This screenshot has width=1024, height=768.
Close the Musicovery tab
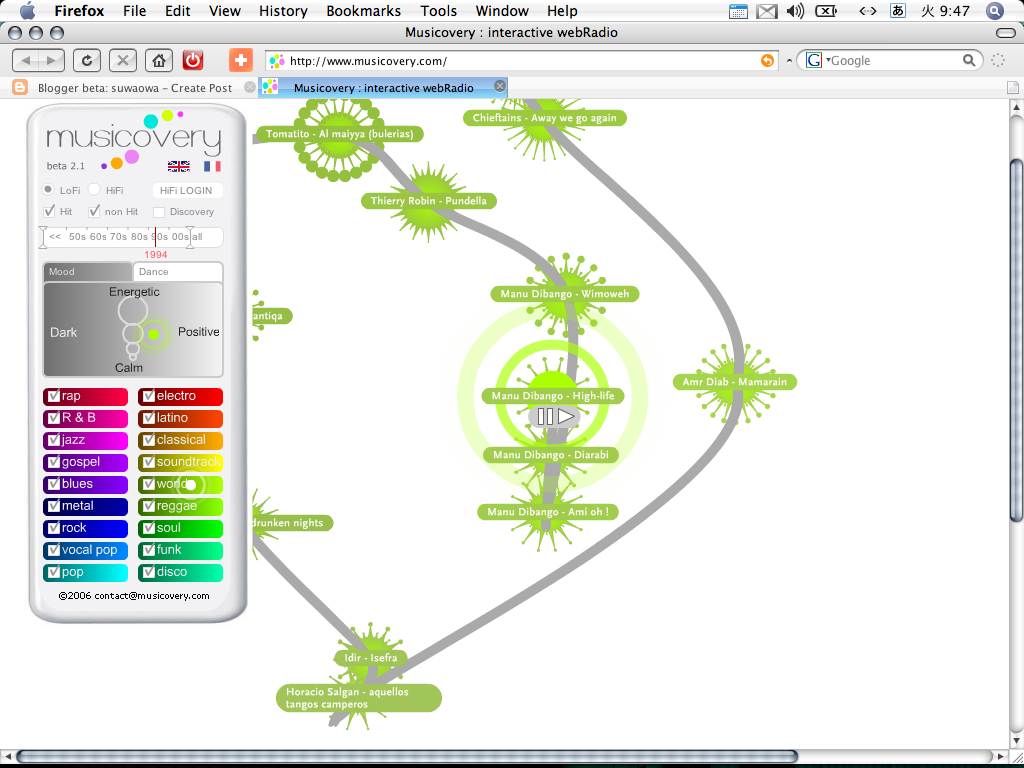pos(500,86)
